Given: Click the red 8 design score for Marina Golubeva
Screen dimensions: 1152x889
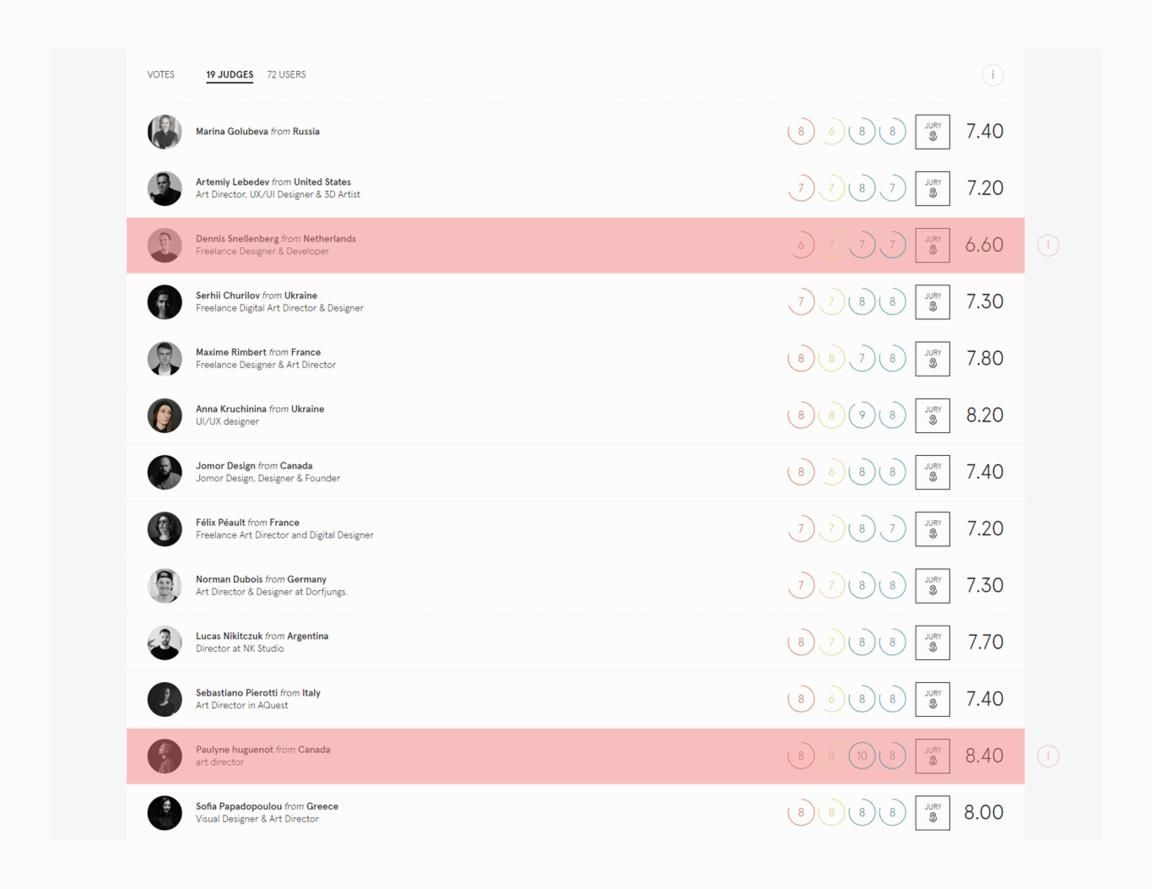Looking at the screenshot, I should tap(801, 132).
